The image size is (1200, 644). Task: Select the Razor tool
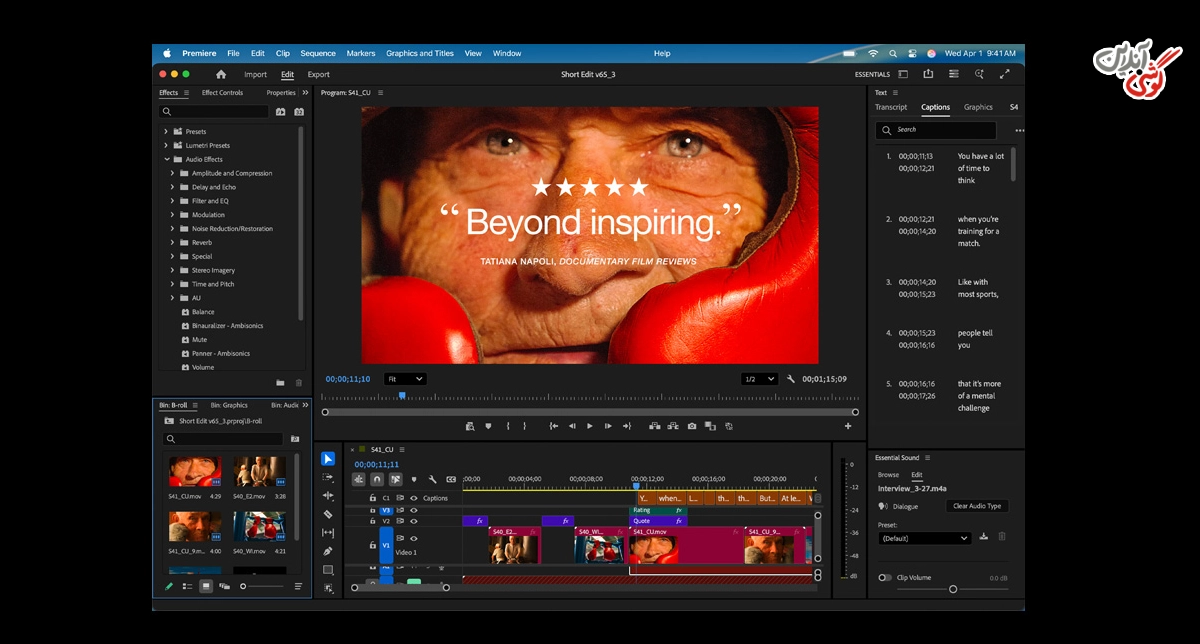coord(328,514)
